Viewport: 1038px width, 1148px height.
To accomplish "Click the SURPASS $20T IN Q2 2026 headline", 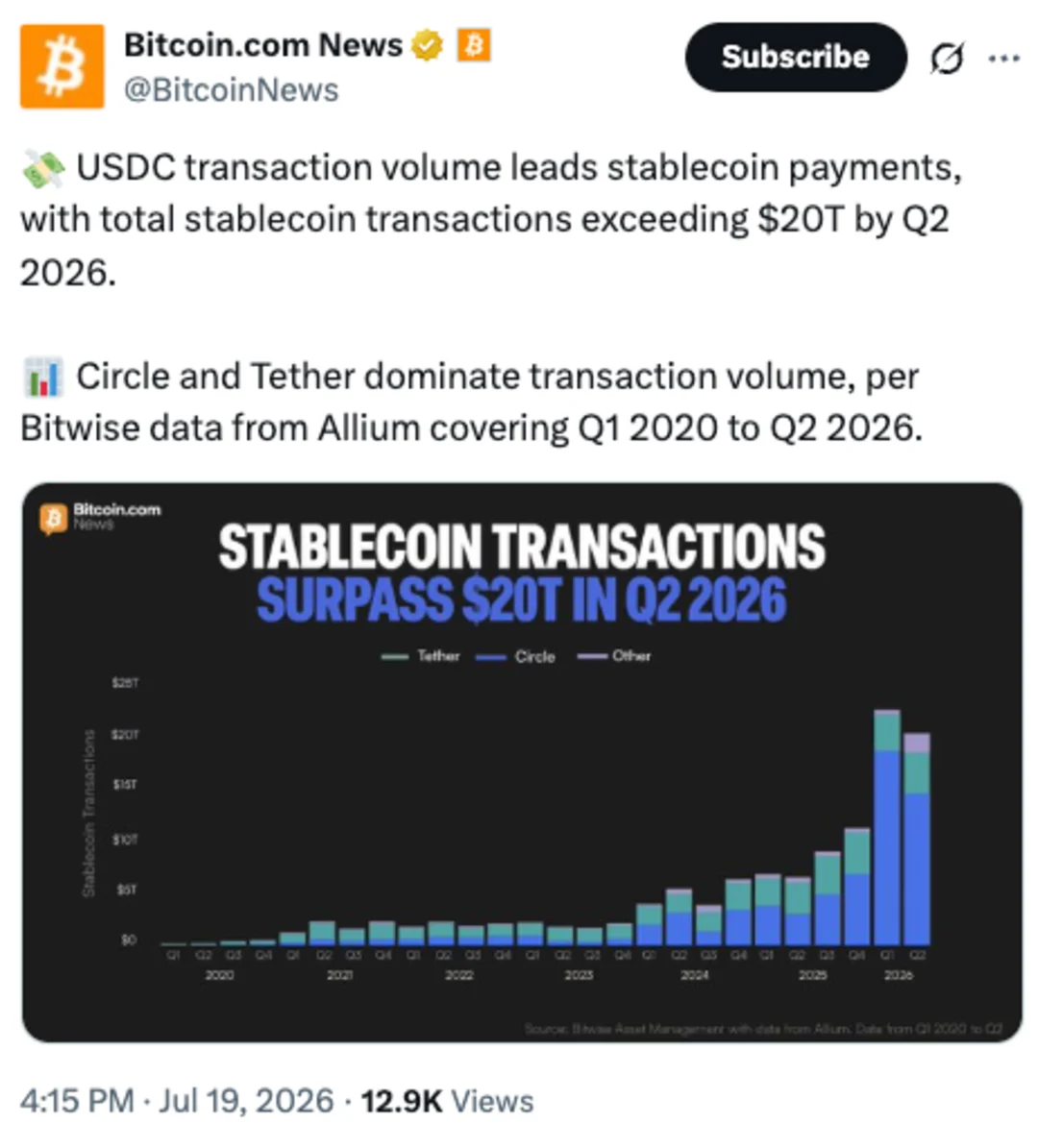I will tap(522, 599).
